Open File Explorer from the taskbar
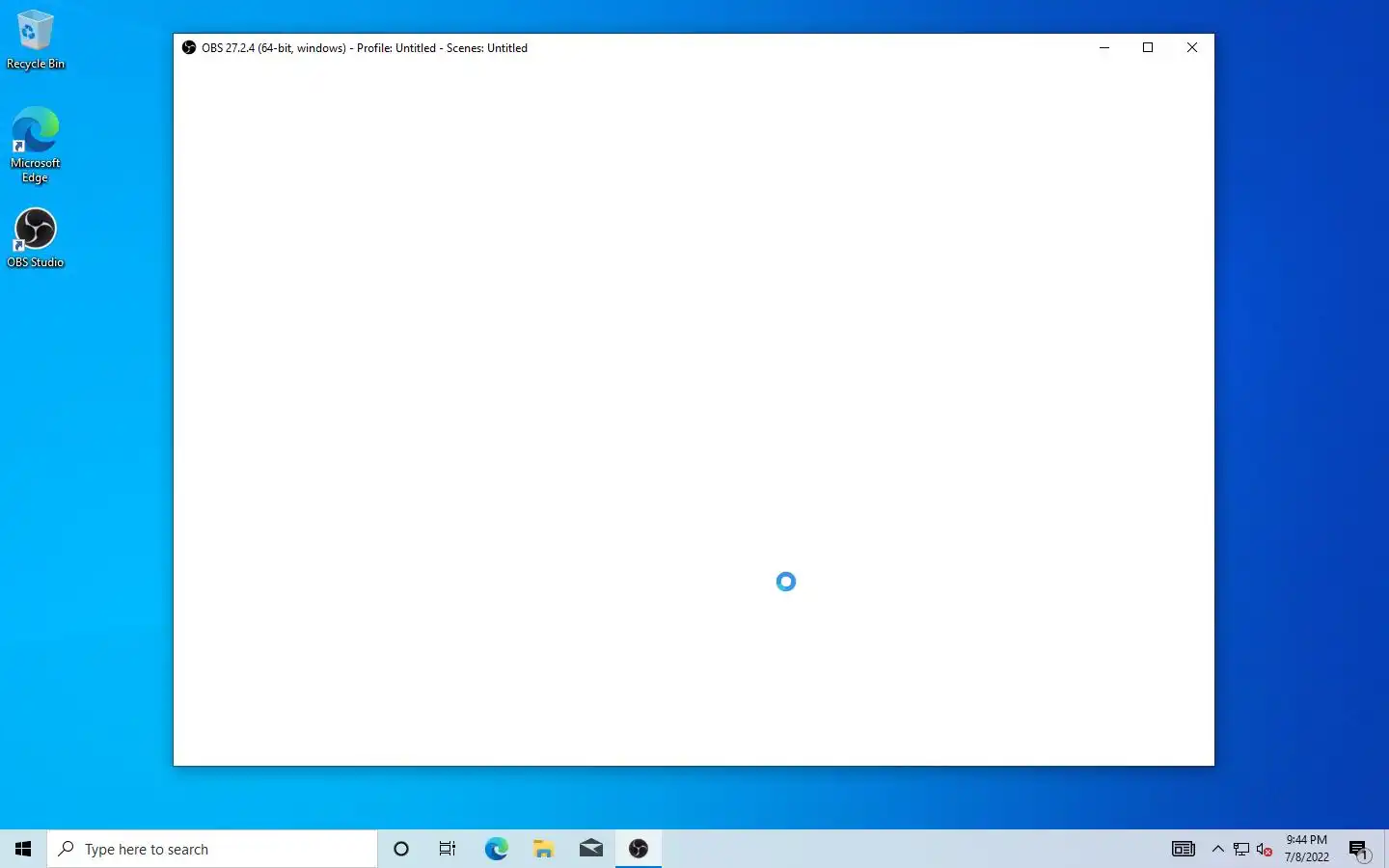Image resolution: width=1389 pixels, height=868 pixels. [x=543, y=849]
